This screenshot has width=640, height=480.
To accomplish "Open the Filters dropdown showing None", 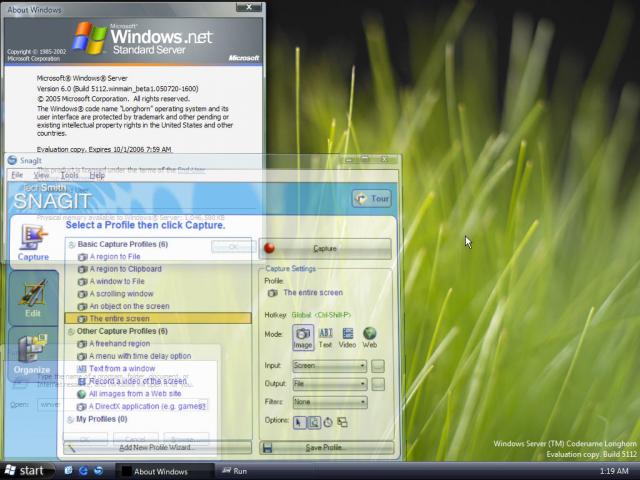I will 329,402.
